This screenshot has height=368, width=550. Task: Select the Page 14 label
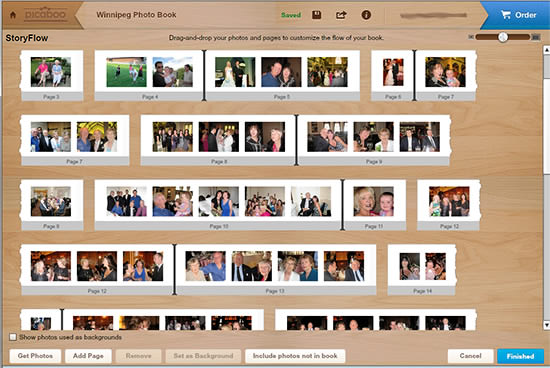pyautogui.click(x=422, y=291)
